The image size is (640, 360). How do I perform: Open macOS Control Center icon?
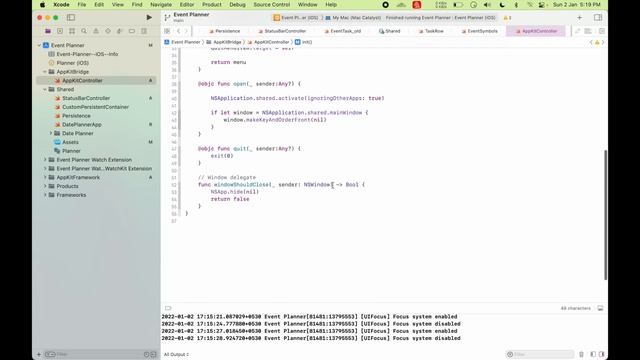pyautogui.click(x=541, y=4)
